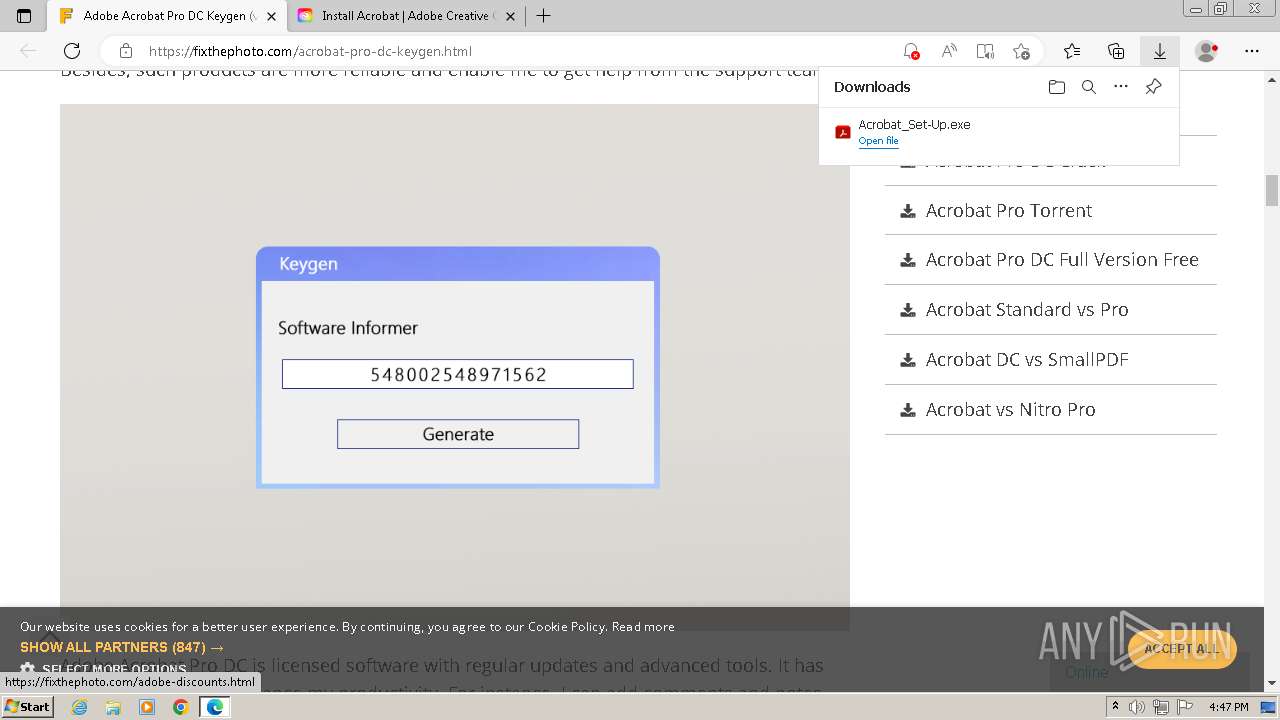1280x720 pixels.
Task: Open the downloads folder icon
Action: (x=1057, y=87)
